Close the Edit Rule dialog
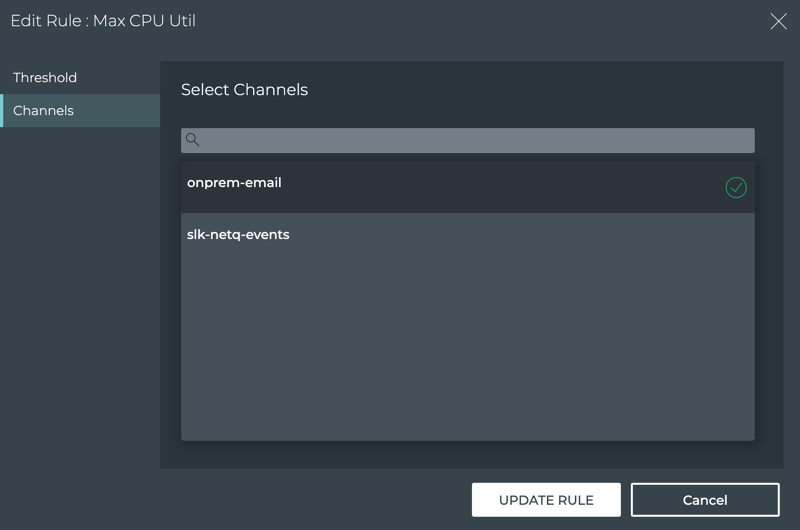Viewport: 800px width, 530px height. tap(778, 21)
